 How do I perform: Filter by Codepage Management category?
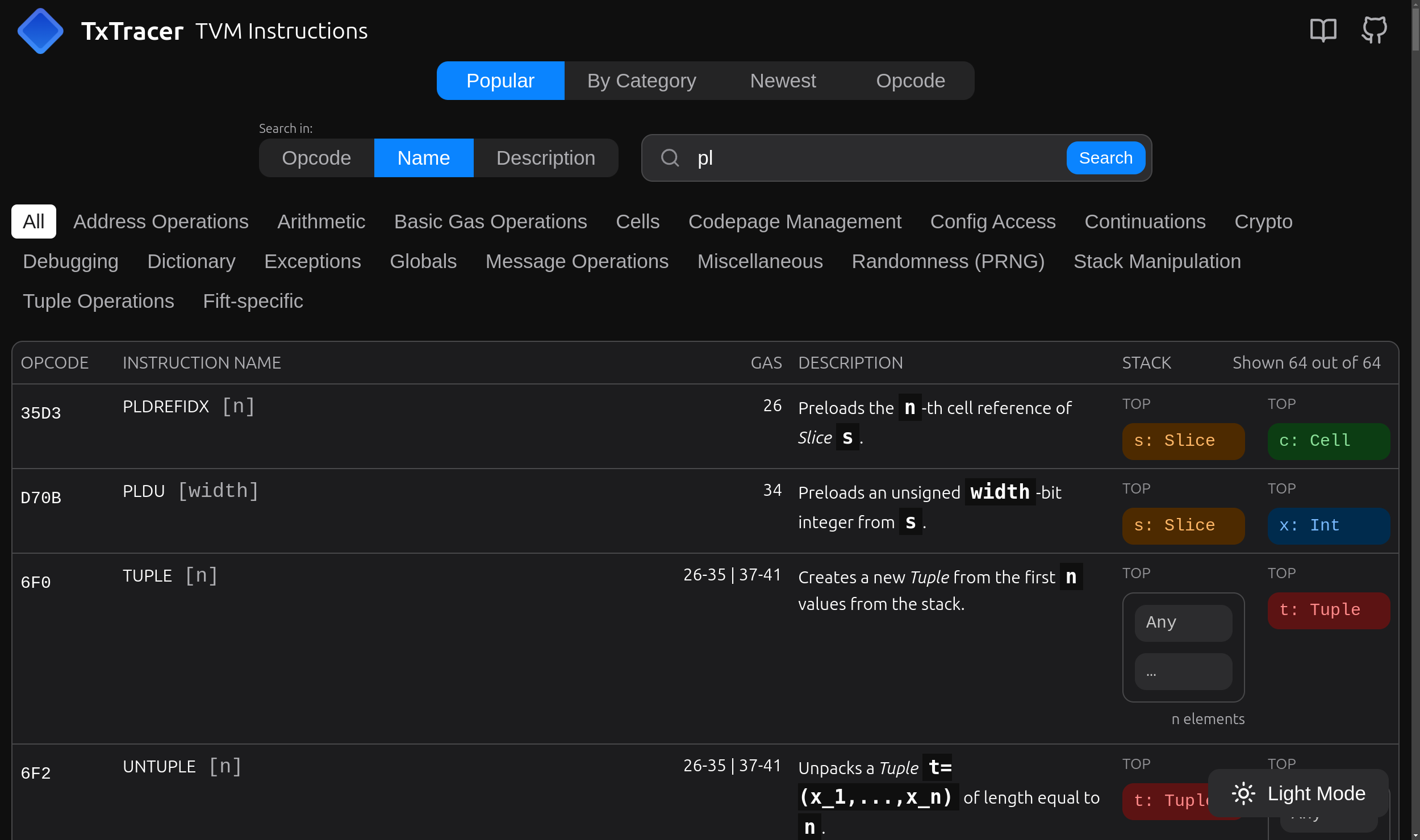[x=795, y=222]
